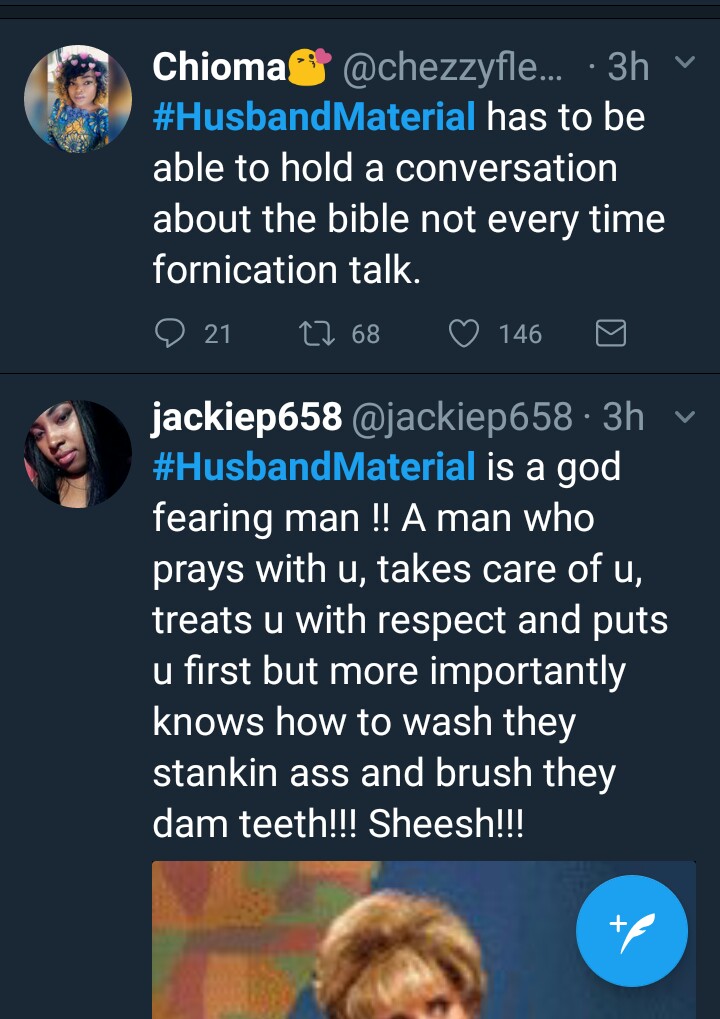Image resolution: width=720 pixels, height=1019 pixels.
Task: Expand options chevron on Chioma's tweet
Action: point(685,64)
